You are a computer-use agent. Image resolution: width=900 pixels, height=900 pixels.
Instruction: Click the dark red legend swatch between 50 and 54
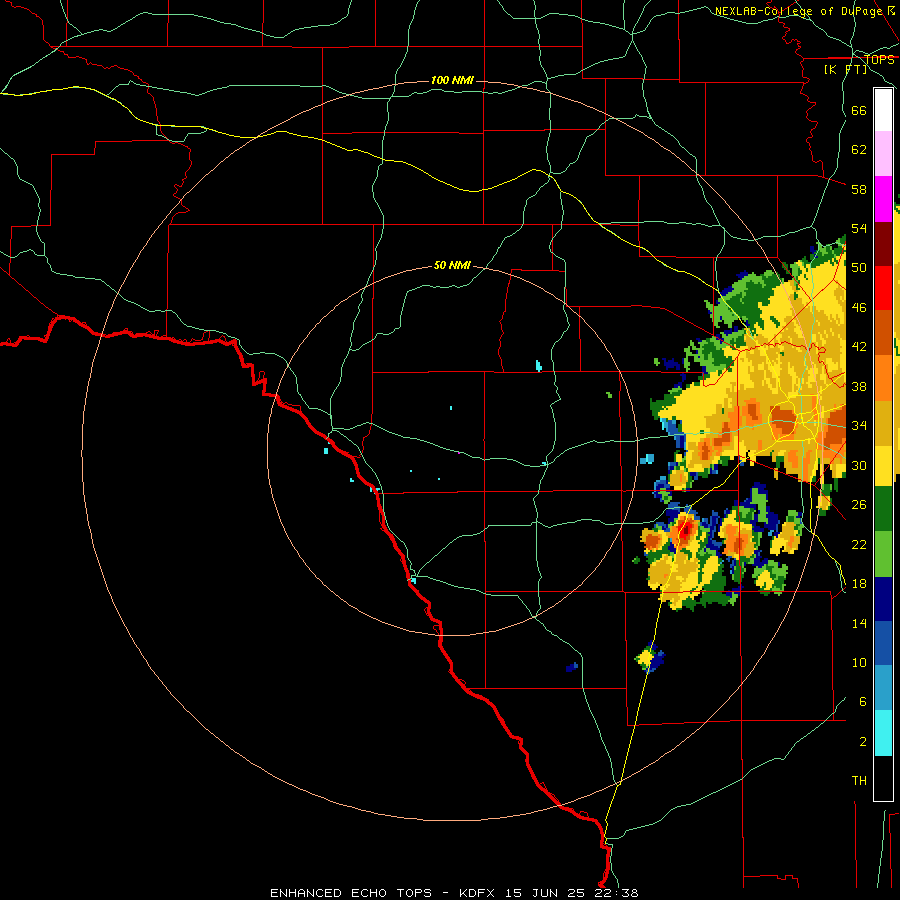coord(883,244)
